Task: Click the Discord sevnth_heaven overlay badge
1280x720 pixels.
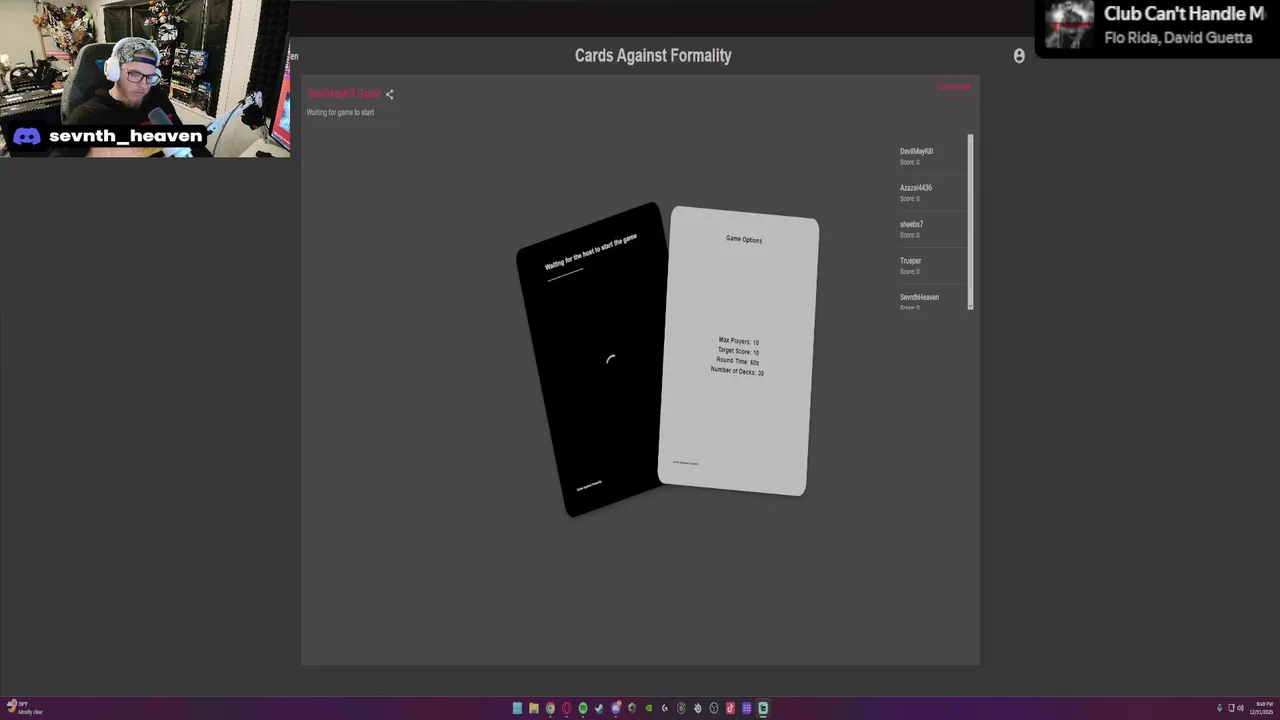Action: [109, 136]
